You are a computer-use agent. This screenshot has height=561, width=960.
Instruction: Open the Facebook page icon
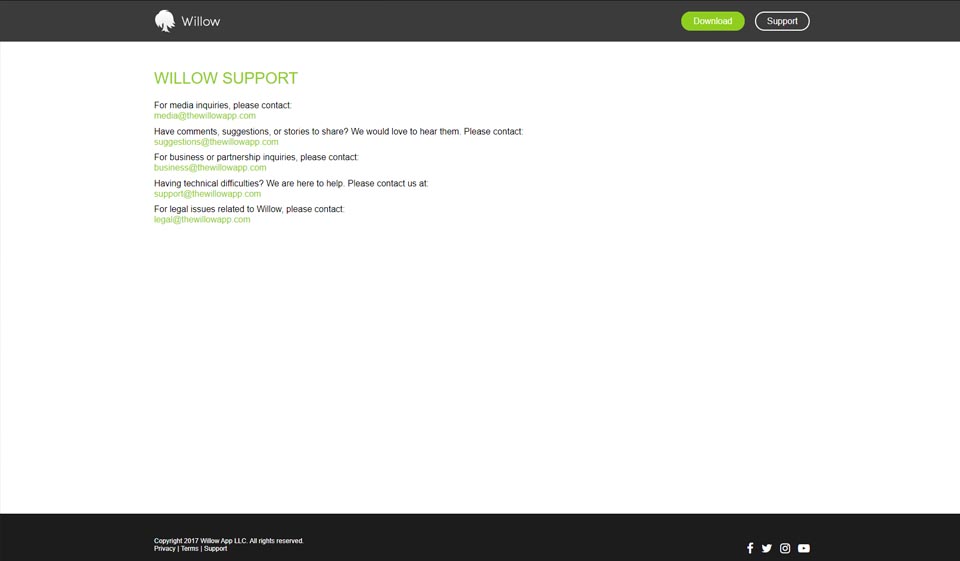[750, 548]
